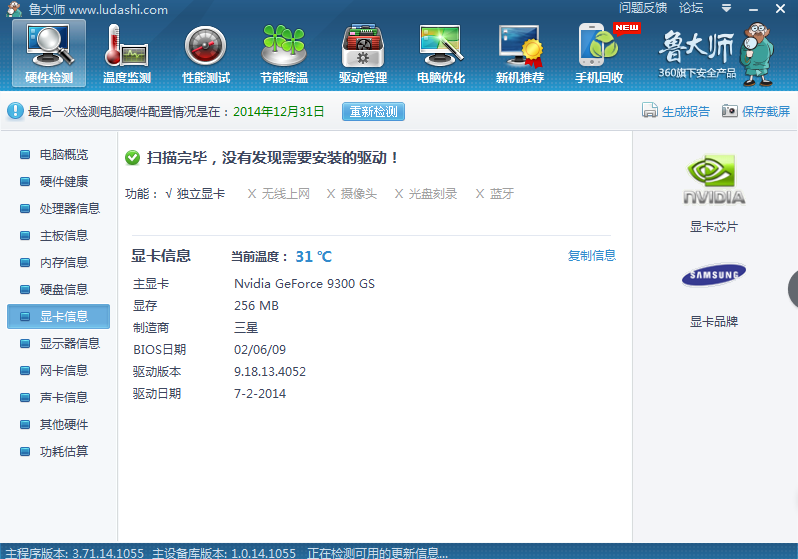This screenshot has width=798, height=559.
Task: Click the 复制信息 copy info link
Action: click(x=592, y=256)
